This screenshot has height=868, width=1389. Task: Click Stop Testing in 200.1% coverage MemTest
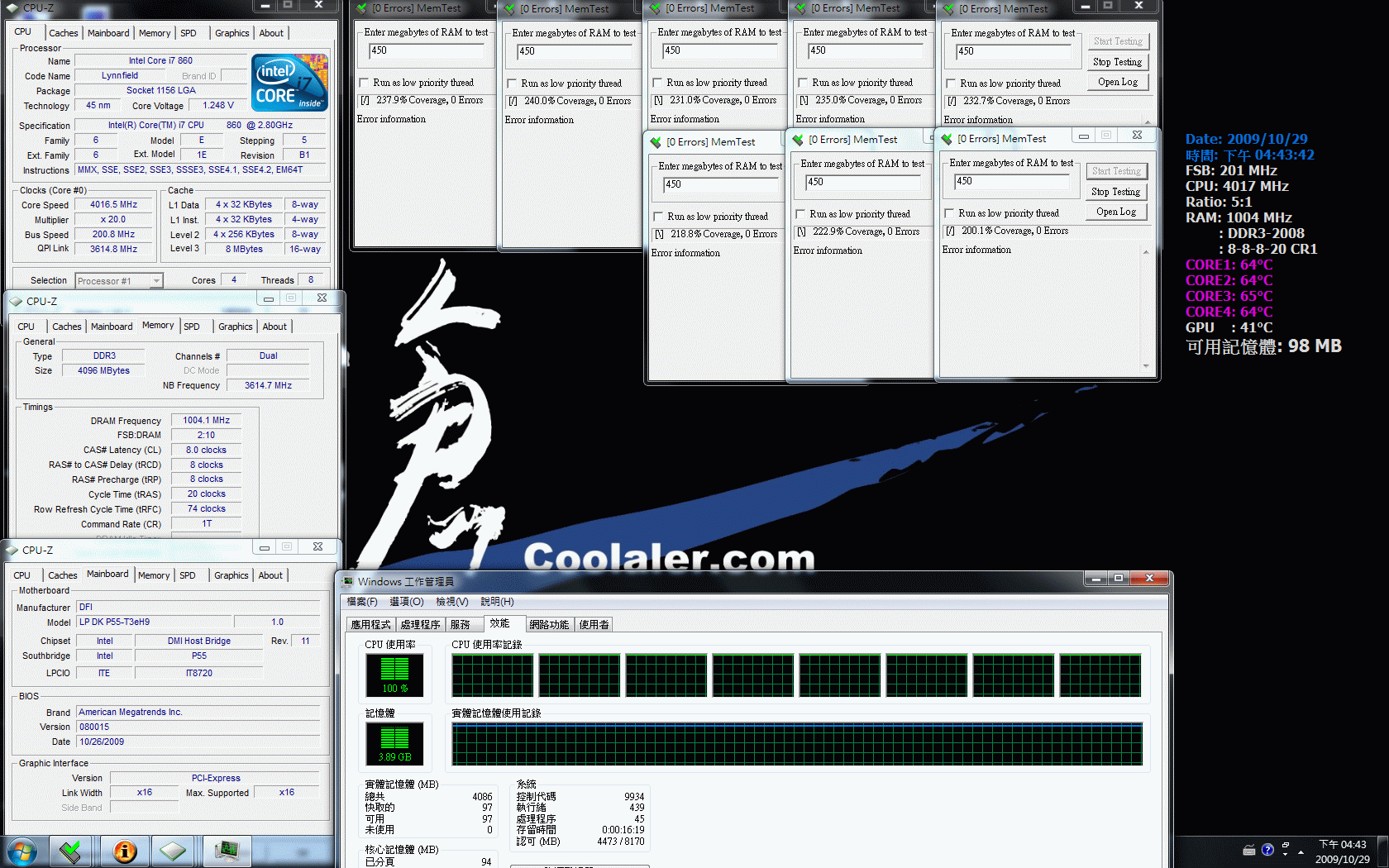(x=1115, y=192)
